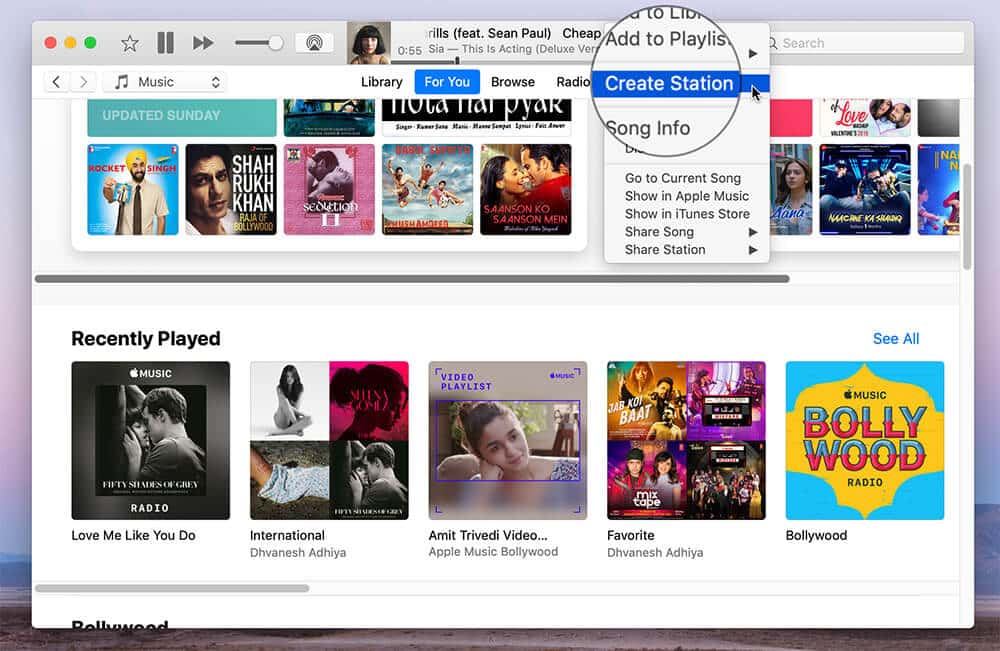Click the Sia album artwork in player
This screenshot has height=651, width=1000.
pyautogui.click(x=369, y=43)
